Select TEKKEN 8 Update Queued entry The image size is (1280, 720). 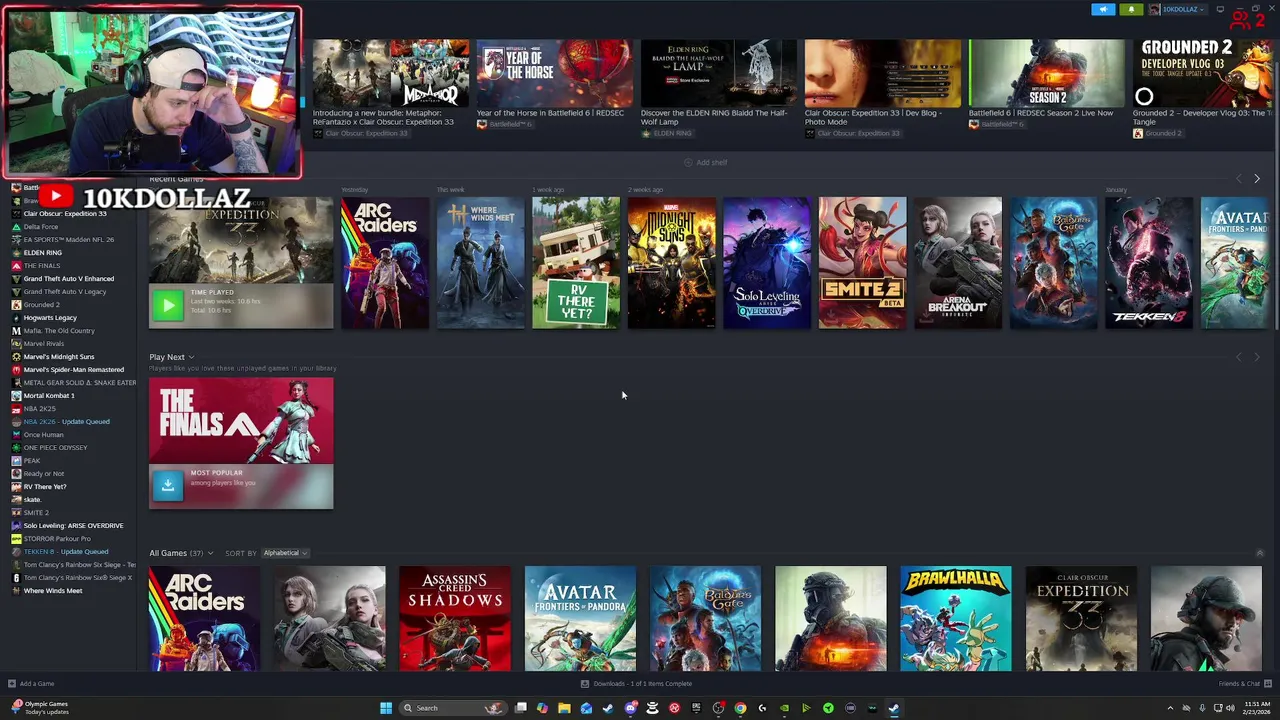click(66, 552)
